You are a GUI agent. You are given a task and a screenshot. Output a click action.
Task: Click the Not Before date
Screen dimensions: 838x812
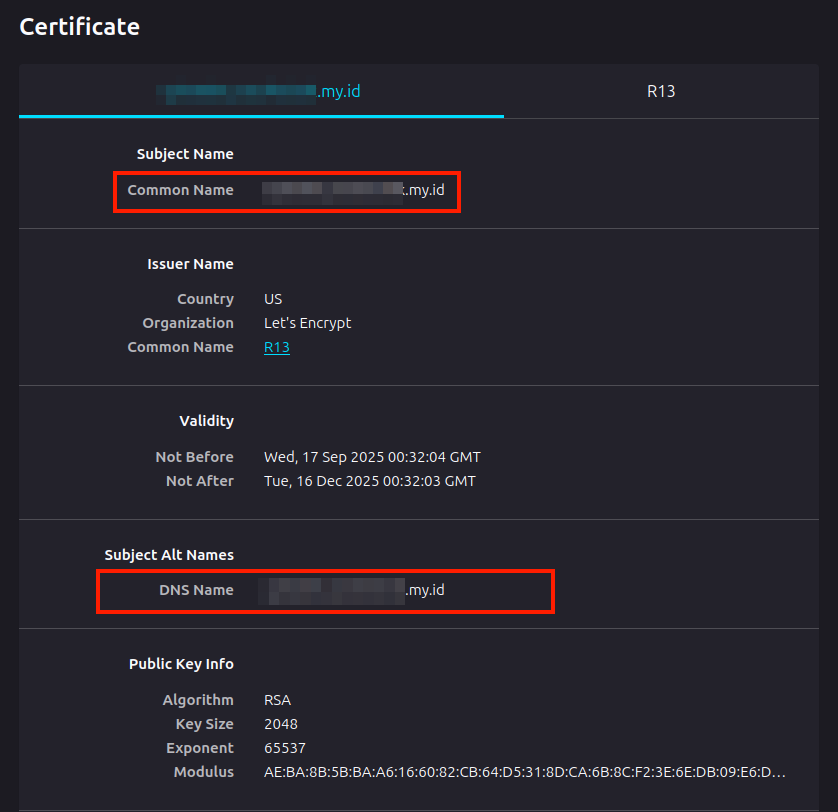click(373, 456)
